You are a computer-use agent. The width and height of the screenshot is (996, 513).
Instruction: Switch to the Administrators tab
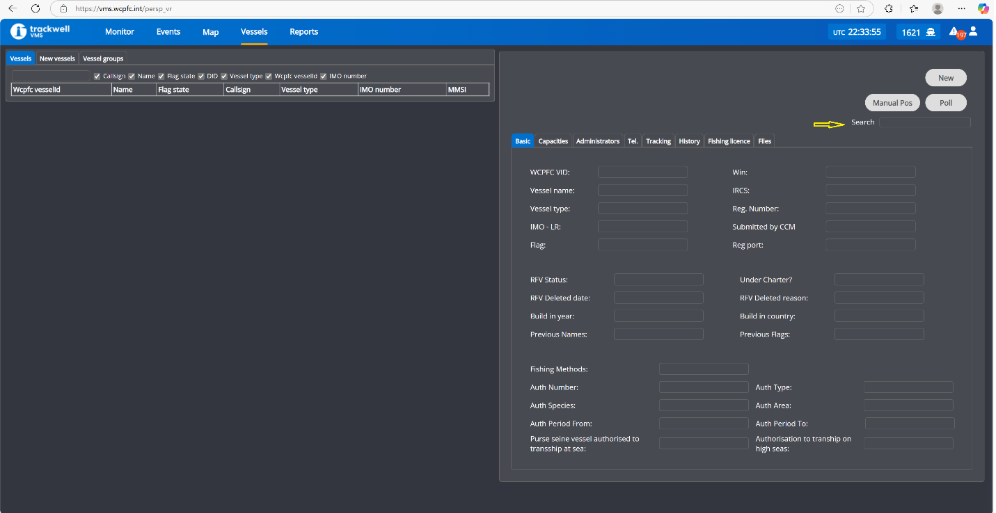[598, 141]
